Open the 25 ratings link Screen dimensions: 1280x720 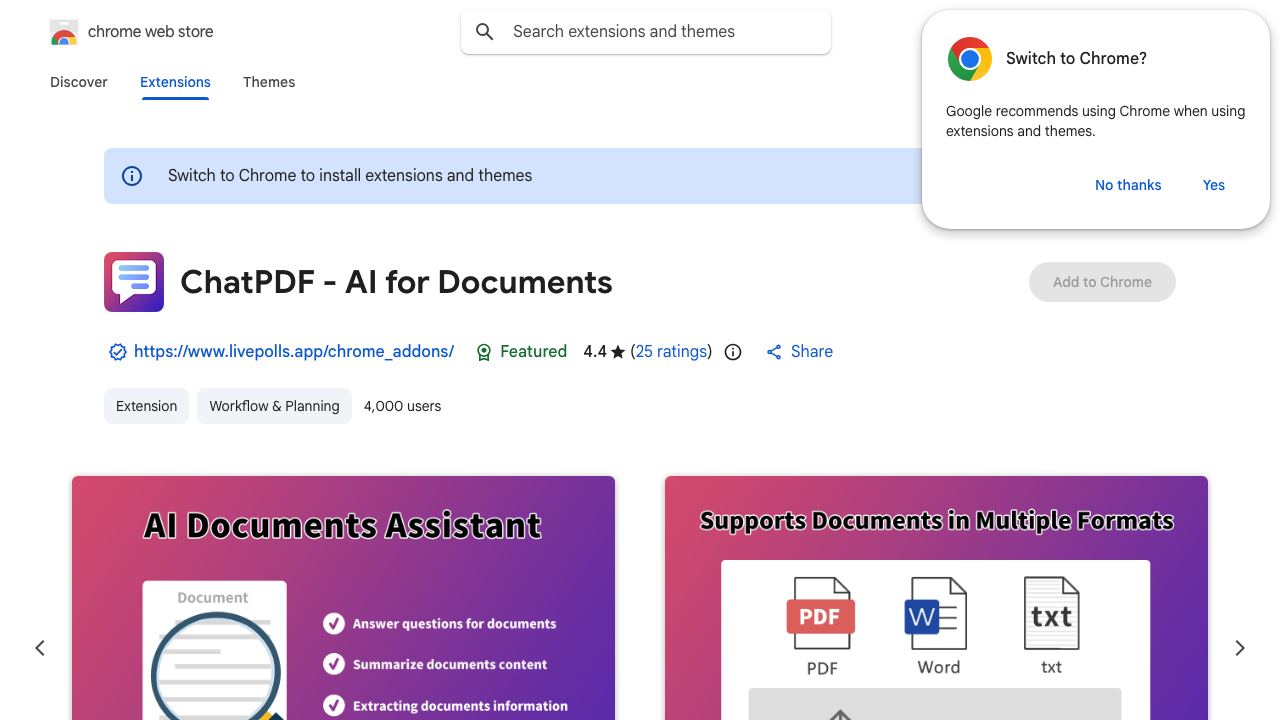click(x=671, y=352)
